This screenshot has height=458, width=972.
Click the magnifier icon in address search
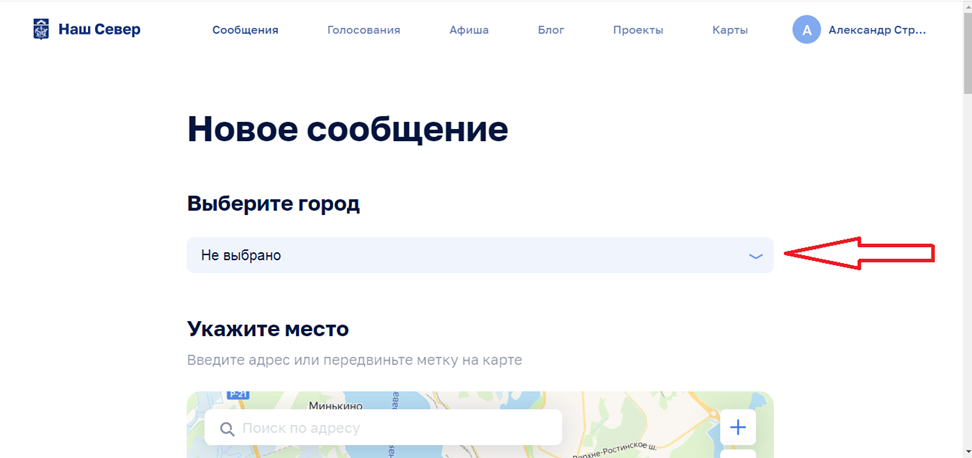click(227, 429)
